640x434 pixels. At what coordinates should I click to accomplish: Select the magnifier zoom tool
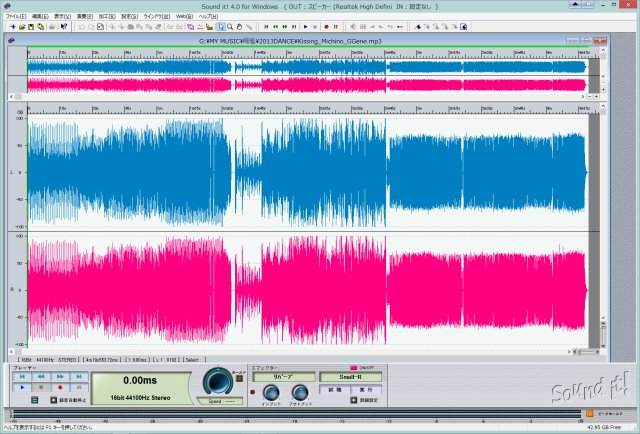pos(230,27)
